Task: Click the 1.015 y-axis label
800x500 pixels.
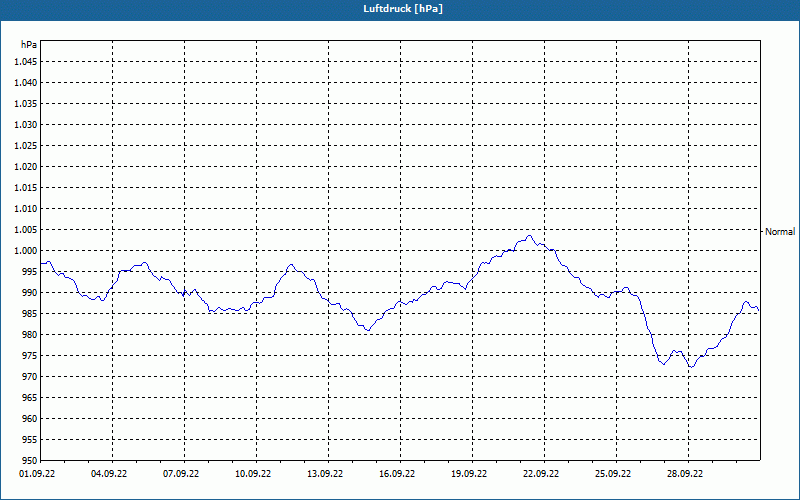Action: point(25,188)
